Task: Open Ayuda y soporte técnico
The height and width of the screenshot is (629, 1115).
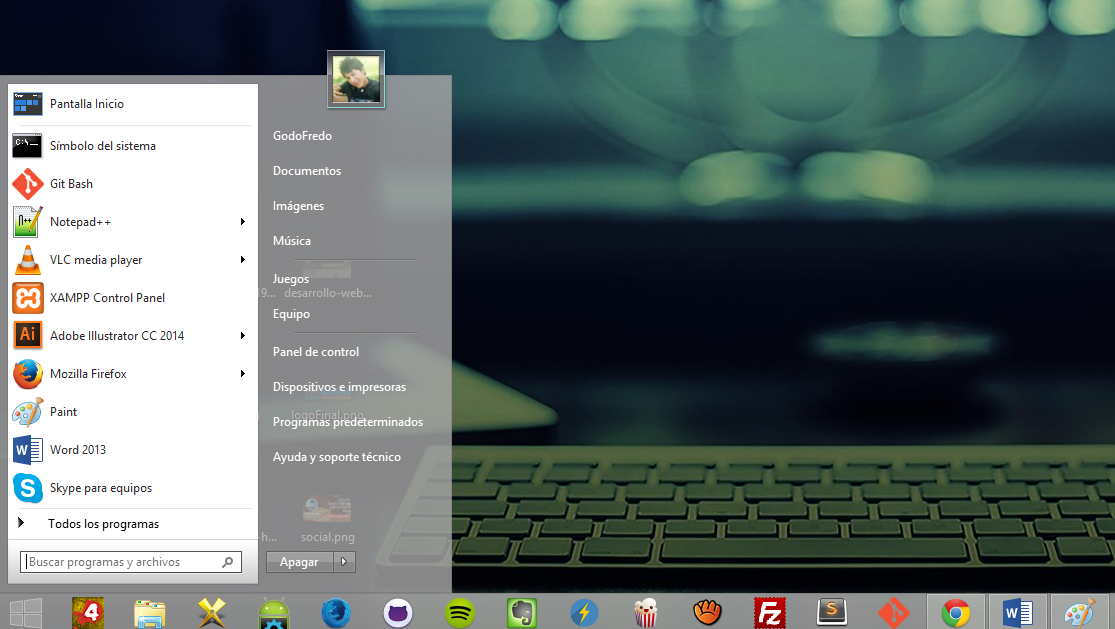Action: (337, 456)
